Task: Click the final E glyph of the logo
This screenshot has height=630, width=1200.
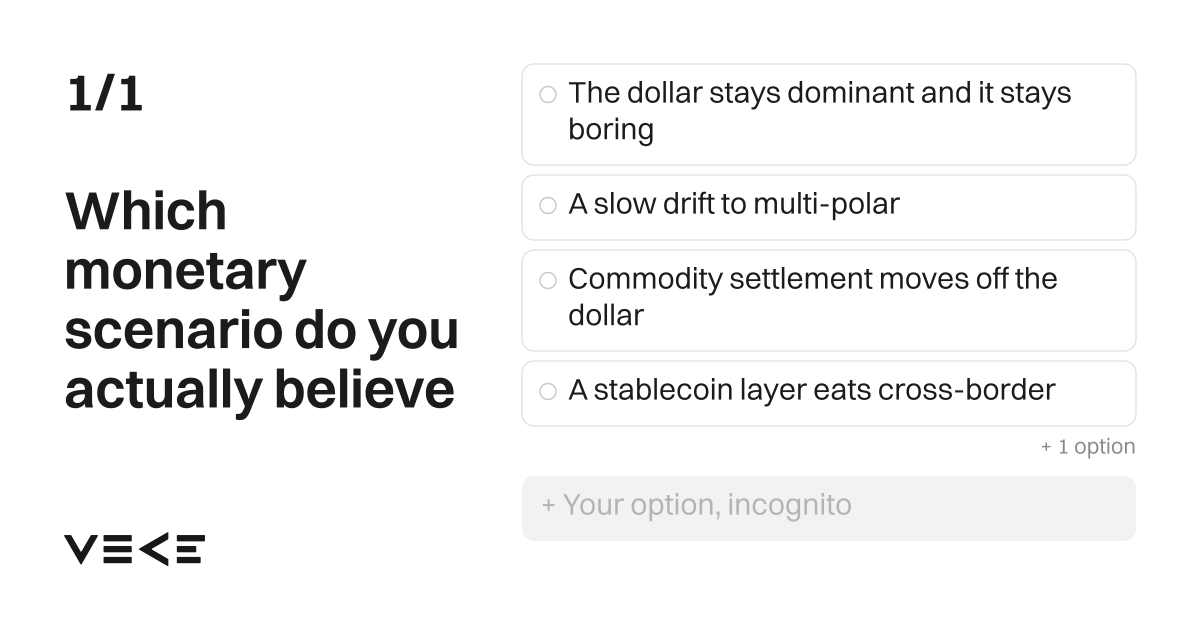Action: [x=189, y=549]
